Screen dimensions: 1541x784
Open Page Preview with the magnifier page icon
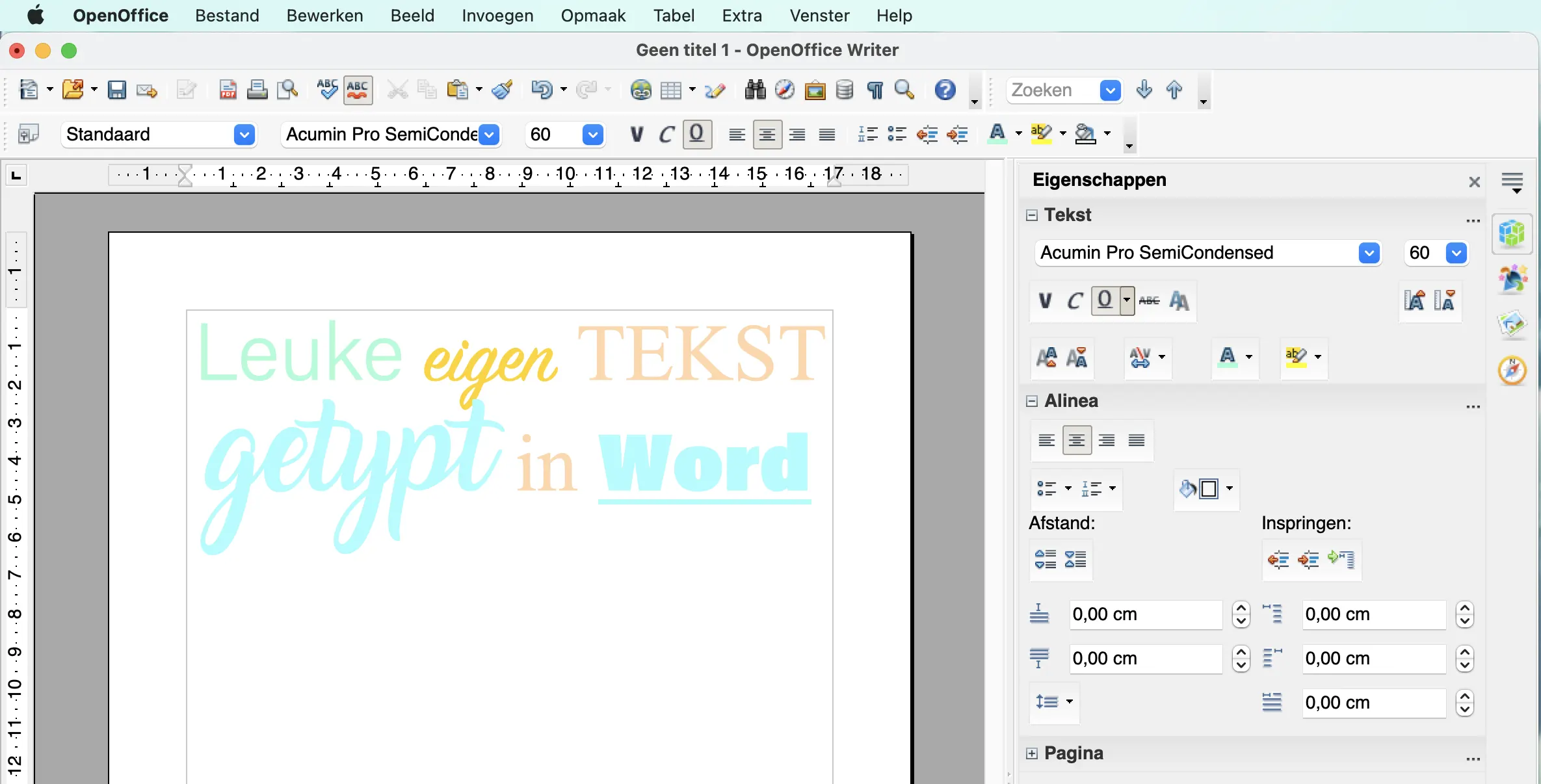(x=287, y=90)
